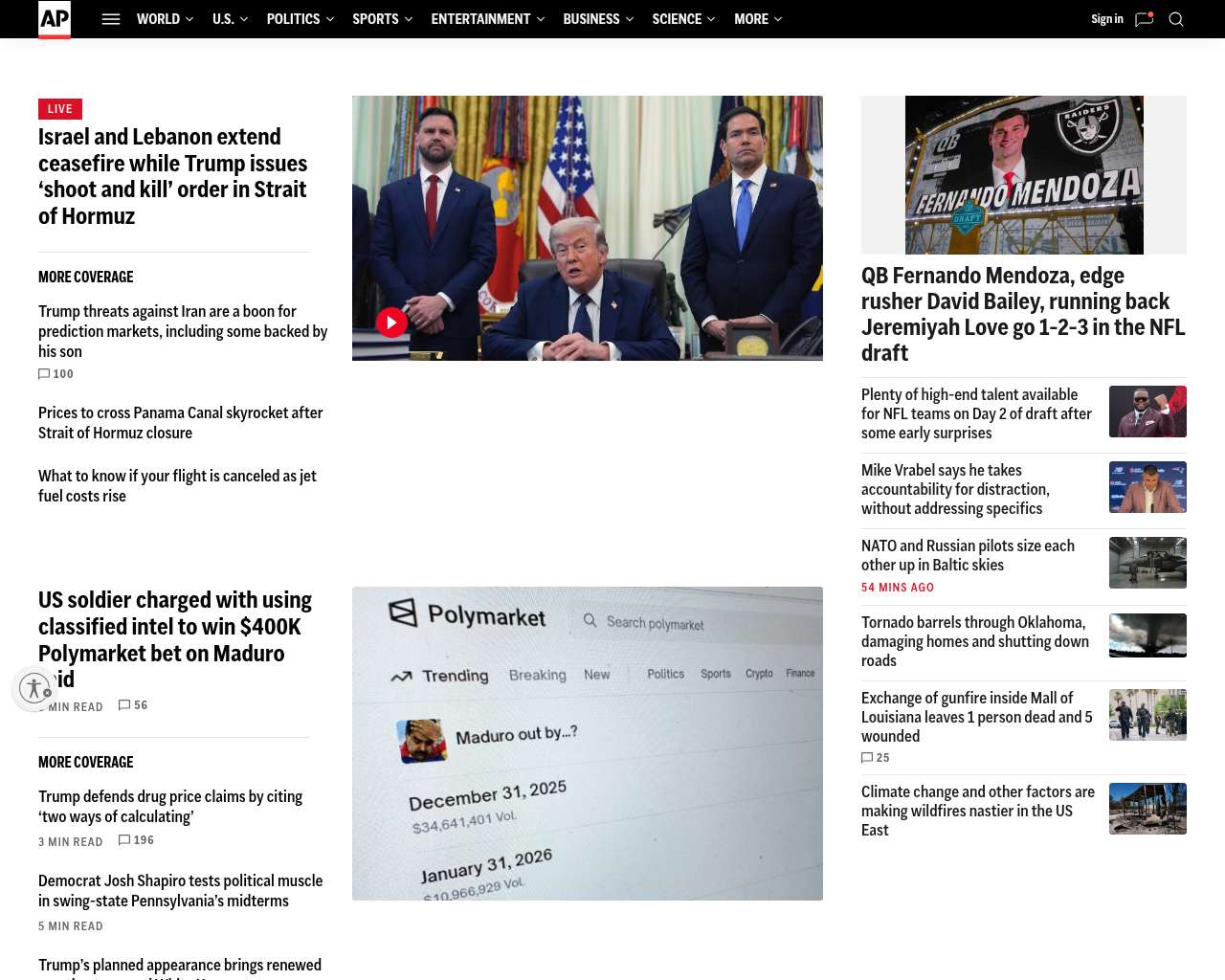1225x980 pixels.
Task: Open Fernando Mendoza NFL draft headline
Action: pyautogui.click(x=1023, y=314)
